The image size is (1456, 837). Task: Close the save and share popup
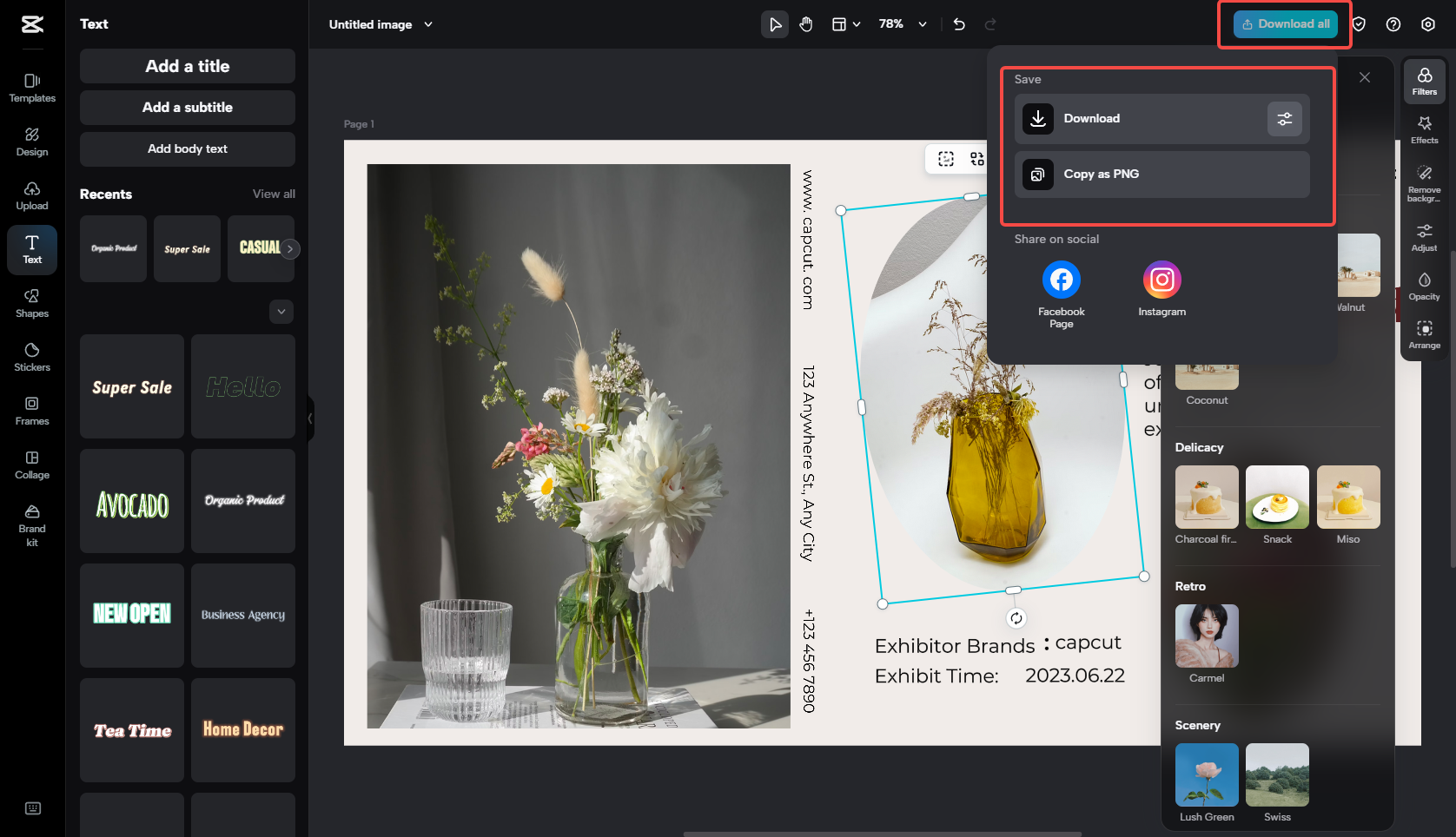1365,77
